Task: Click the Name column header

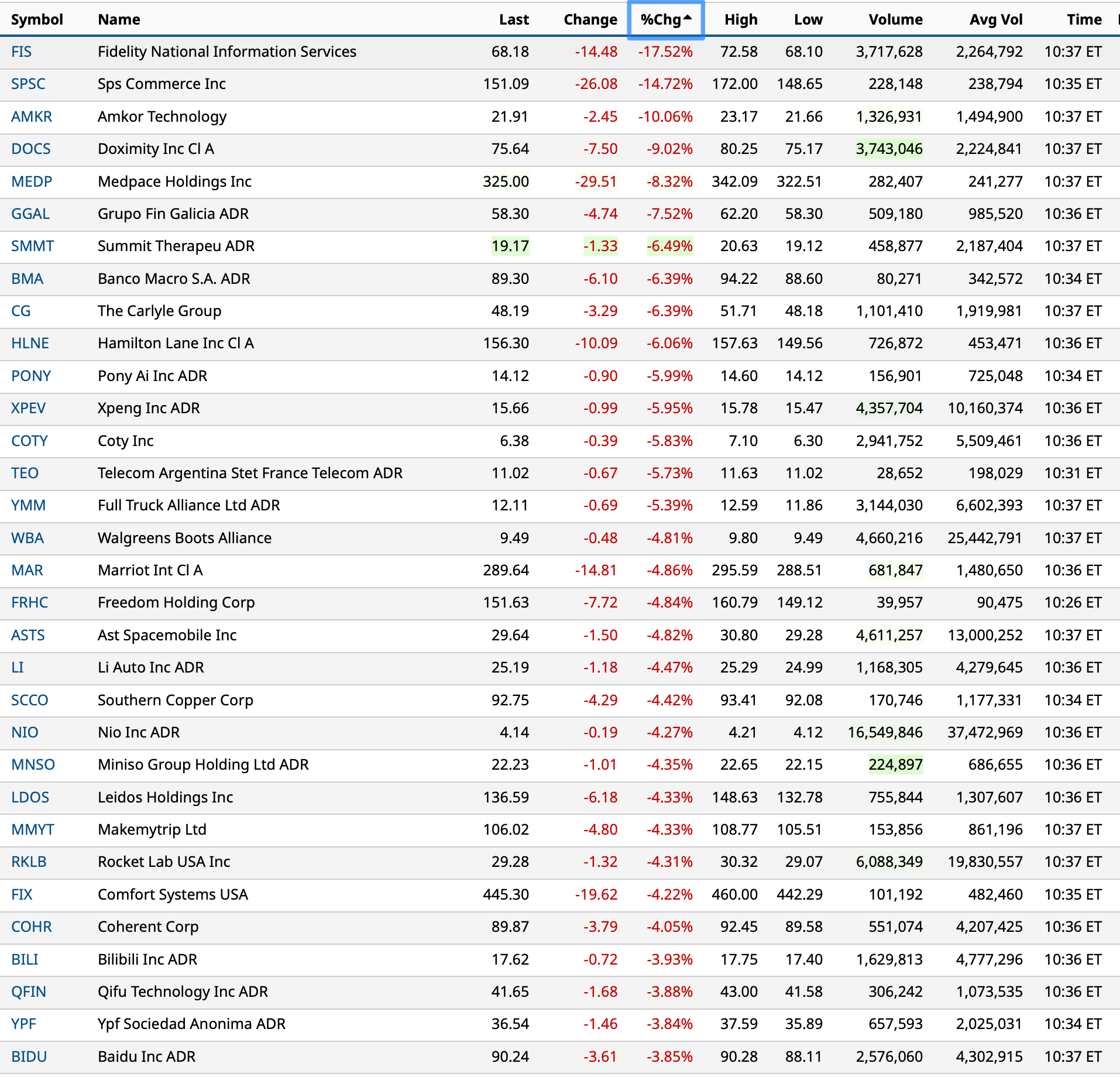Action: click(119, 20)
